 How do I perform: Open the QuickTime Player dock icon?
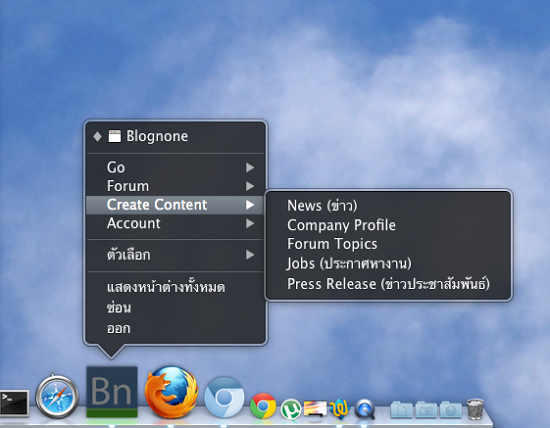pos(364,409)
